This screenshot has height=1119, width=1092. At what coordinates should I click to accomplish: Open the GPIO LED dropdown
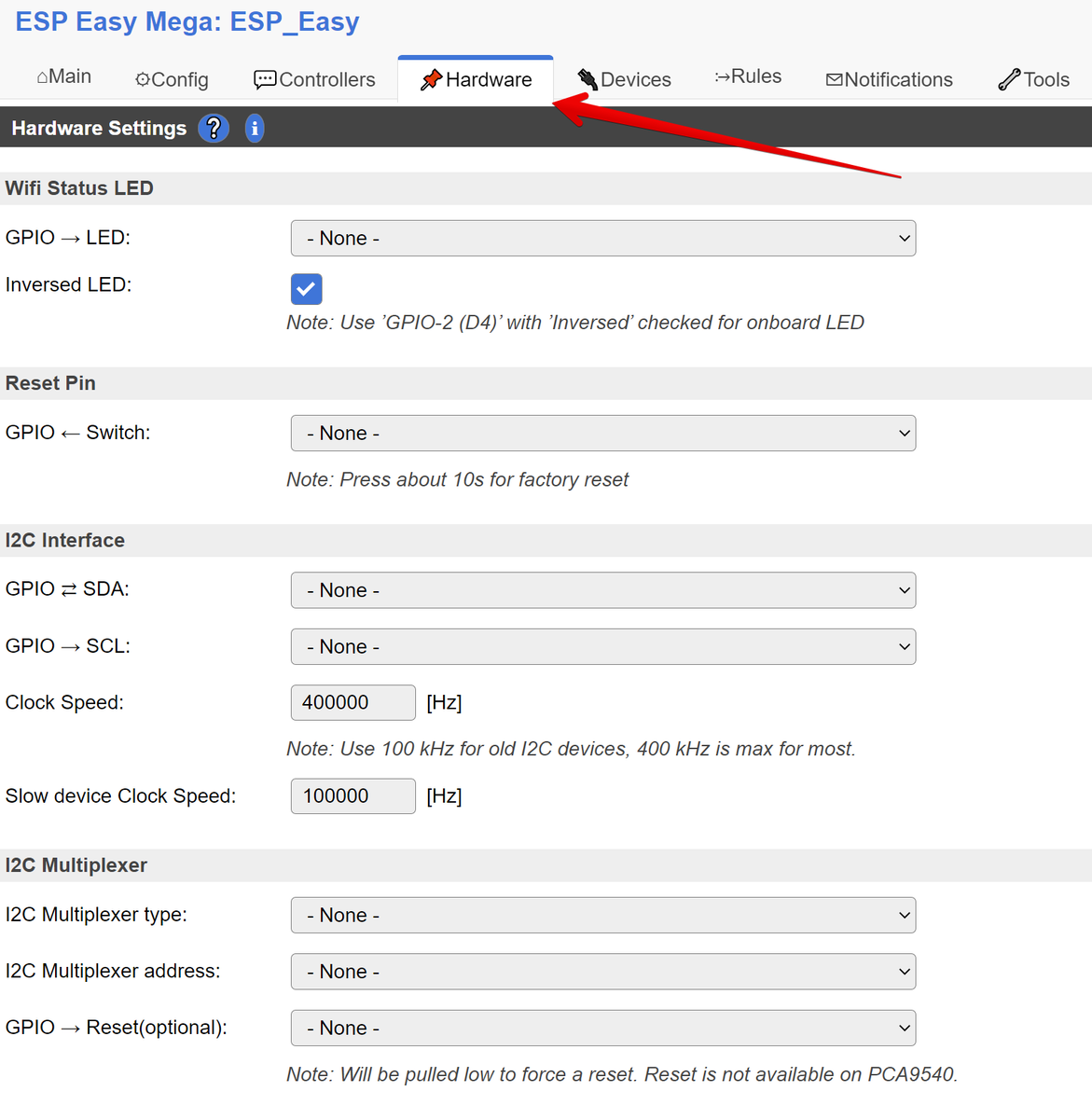[603, 239]
